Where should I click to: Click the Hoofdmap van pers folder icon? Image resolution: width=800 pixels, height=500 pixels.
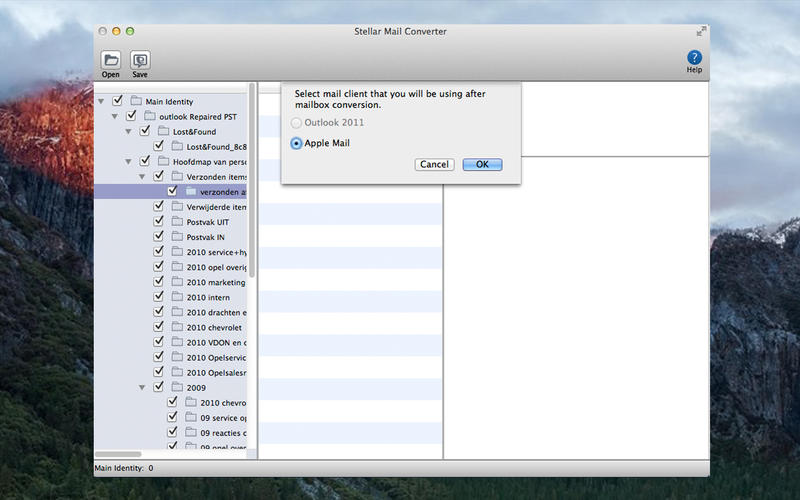point(163,161)
